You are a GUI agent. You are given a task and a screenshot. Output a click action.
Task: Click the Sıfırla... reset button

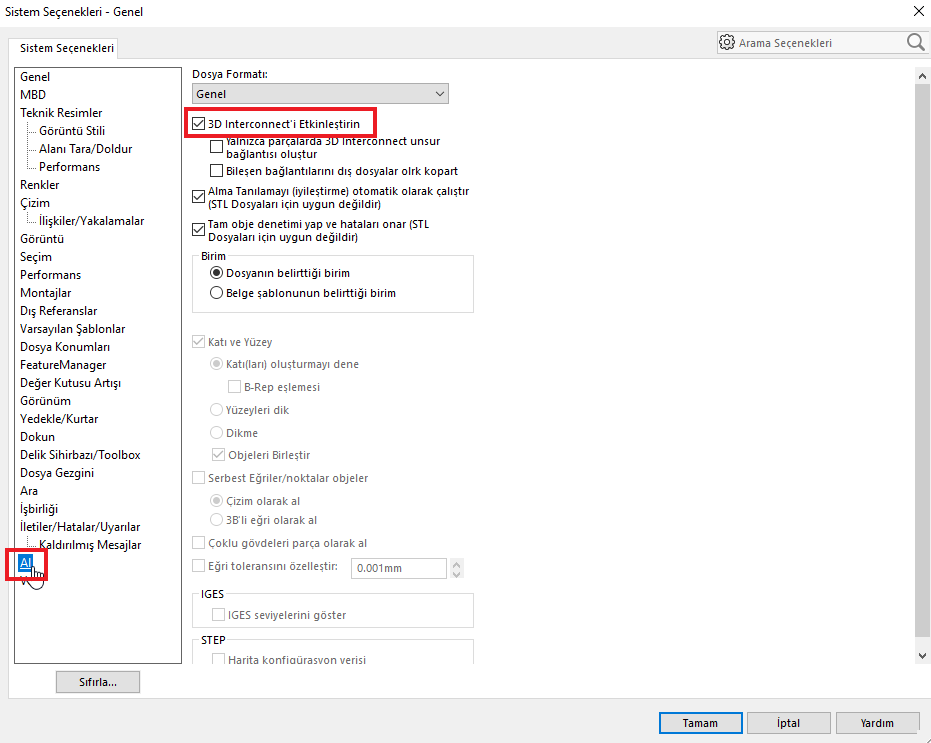pyautogui.click(x=97, y=682)
